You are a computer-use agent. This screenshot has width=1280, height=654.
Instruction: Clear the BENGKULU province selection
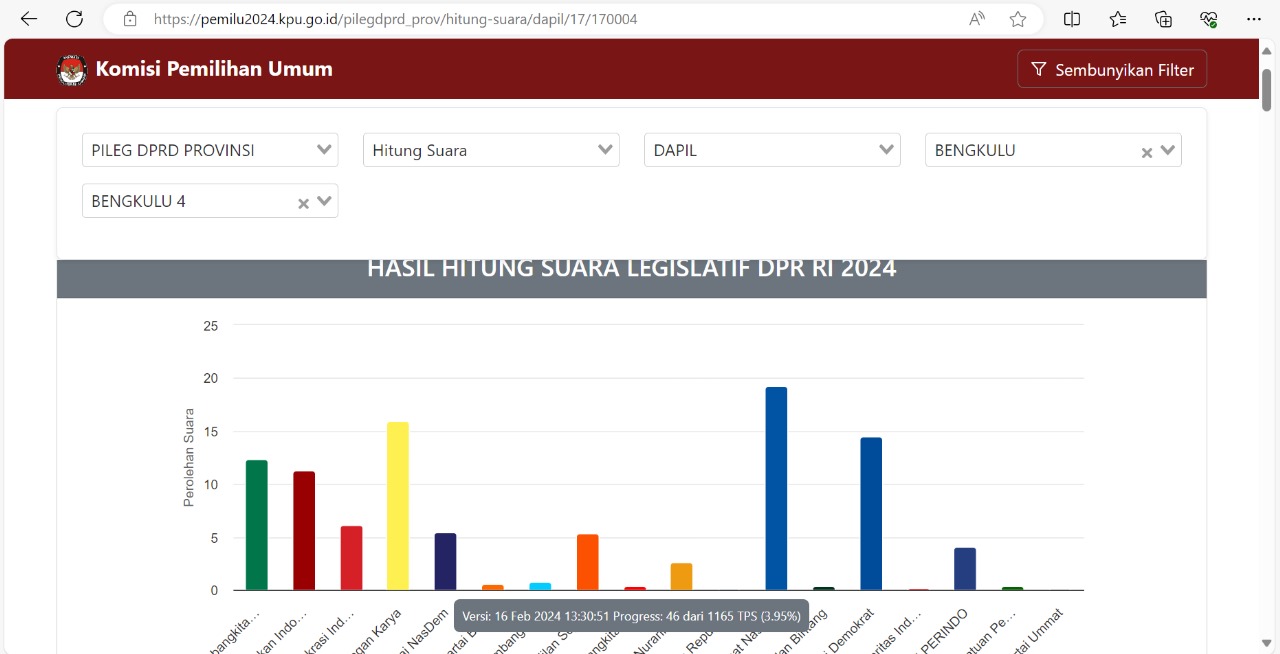(1147, 152)
